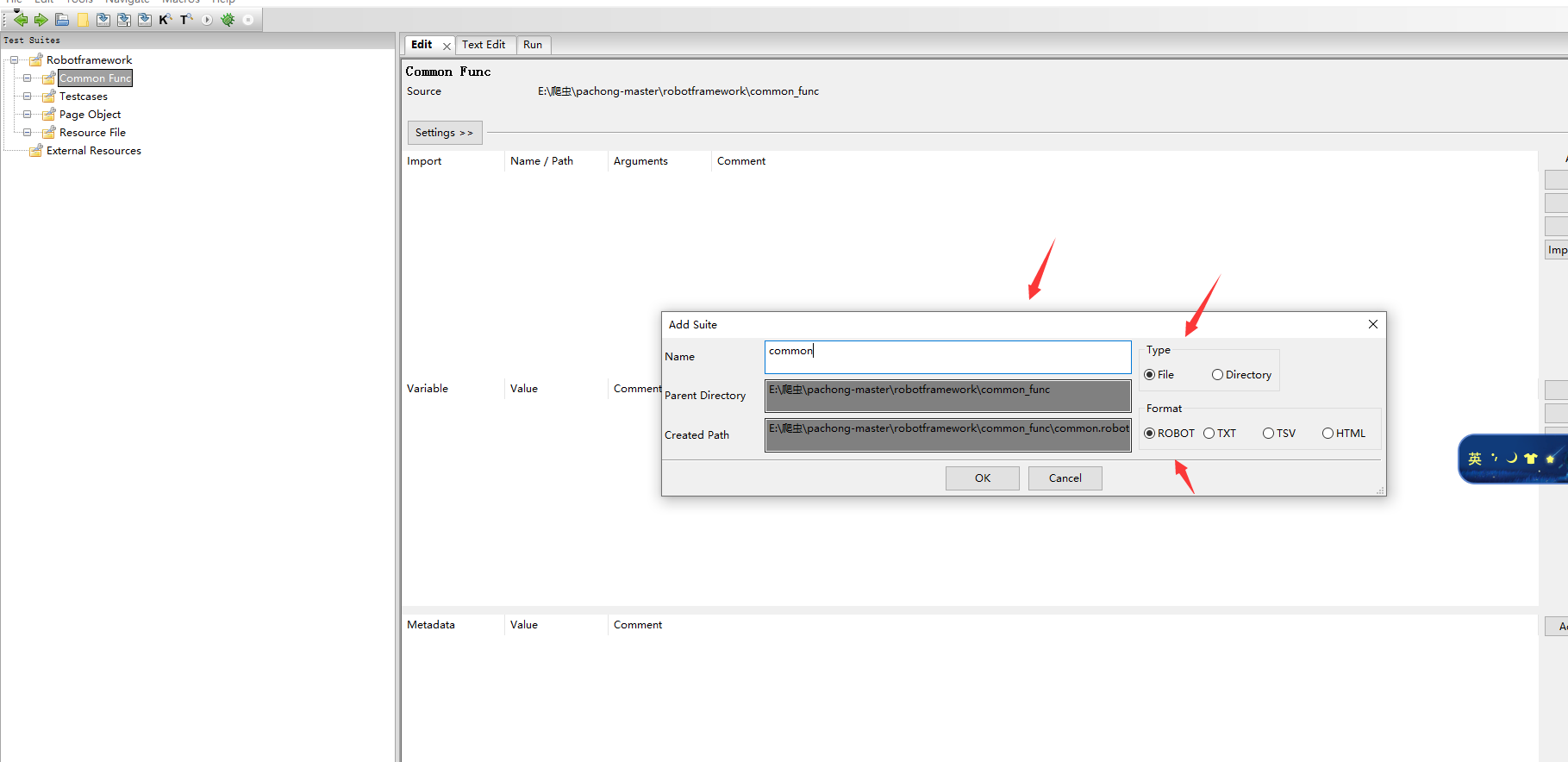Select Resource File in the tree
The width and height of the screenshot is (1568, 762).
coord(92,132)
